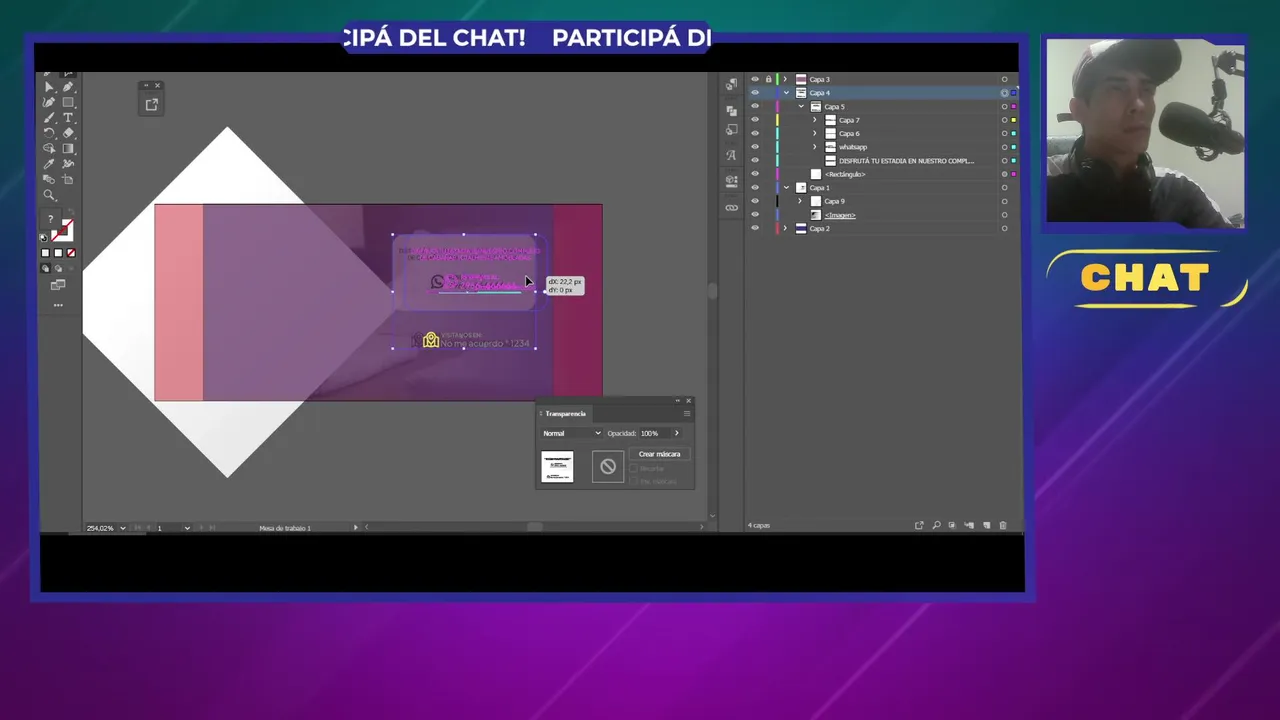Select the Eyedropper tool
This screenshot has width=1280, height=720.
(49, 163)
